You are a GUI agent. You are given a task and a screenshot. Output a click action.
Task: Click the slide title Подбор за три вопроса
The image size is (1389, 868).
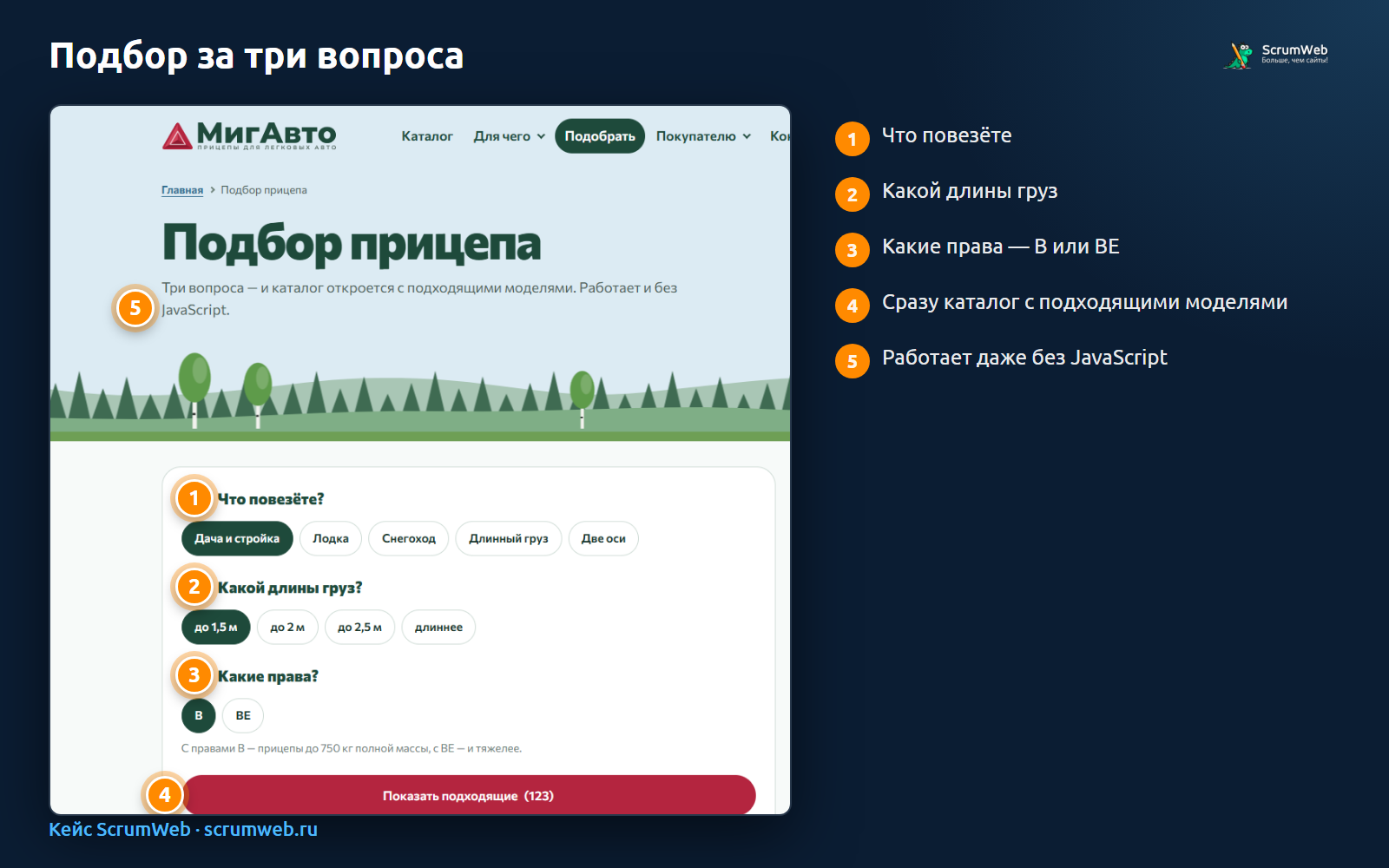[x=257, y=56]
